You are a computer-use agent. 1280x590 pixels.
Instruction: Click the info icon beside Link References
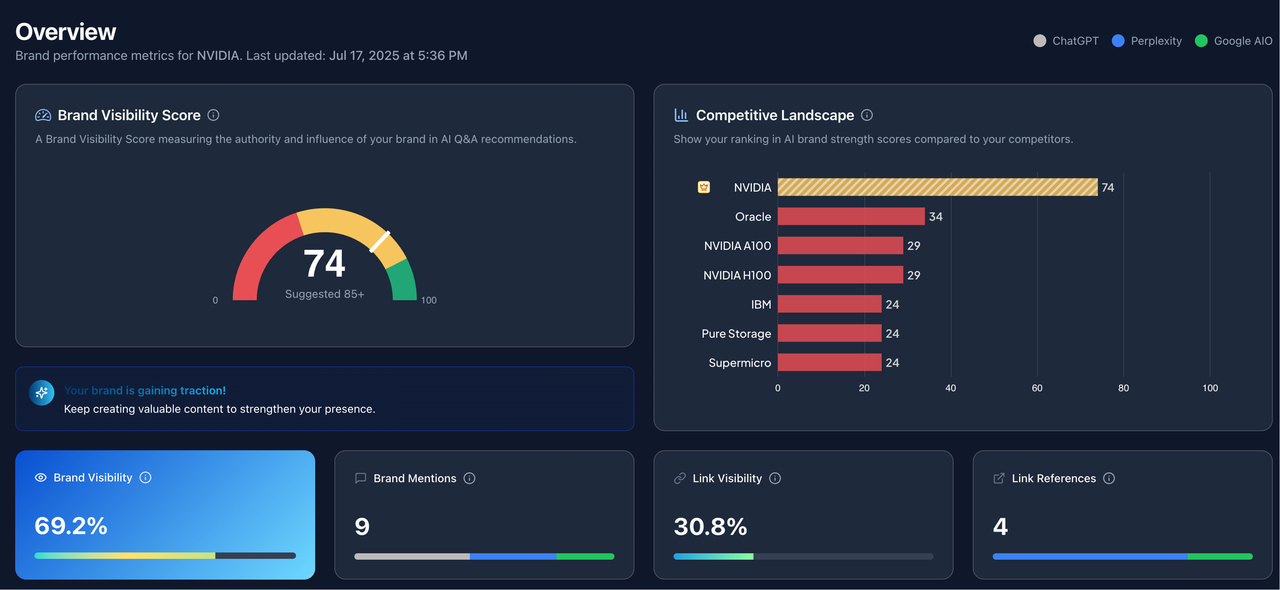pos(1109,478)
